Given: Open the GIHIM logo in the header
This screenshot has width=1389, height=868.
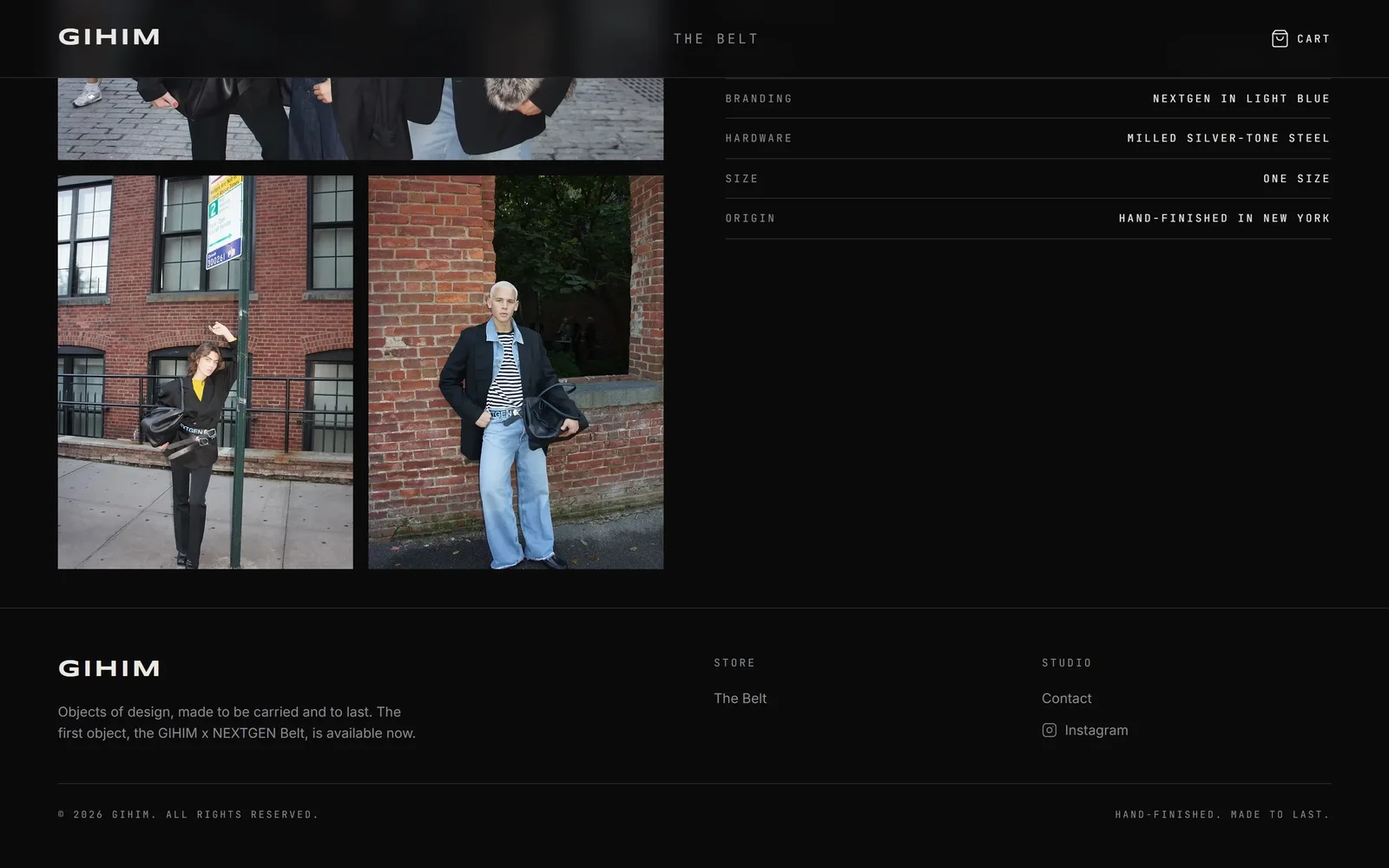Looking at the screenshot, I should [109, 37].
